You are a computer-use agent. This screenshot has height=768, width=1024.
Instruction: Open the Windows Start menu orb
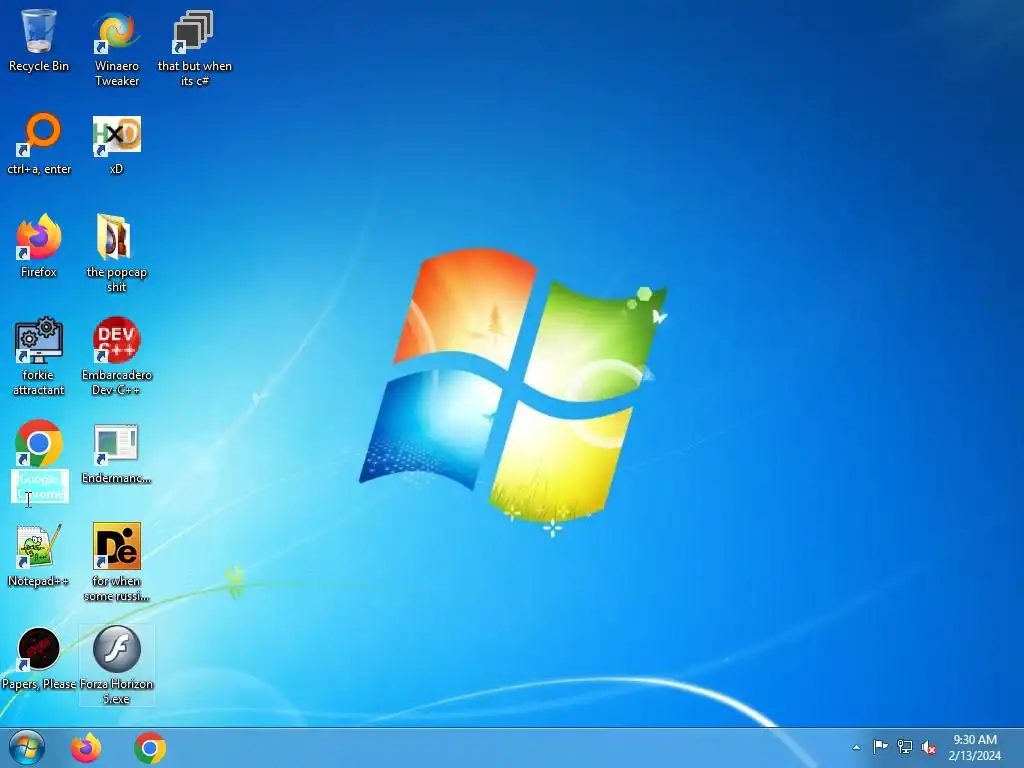point(27,748)
